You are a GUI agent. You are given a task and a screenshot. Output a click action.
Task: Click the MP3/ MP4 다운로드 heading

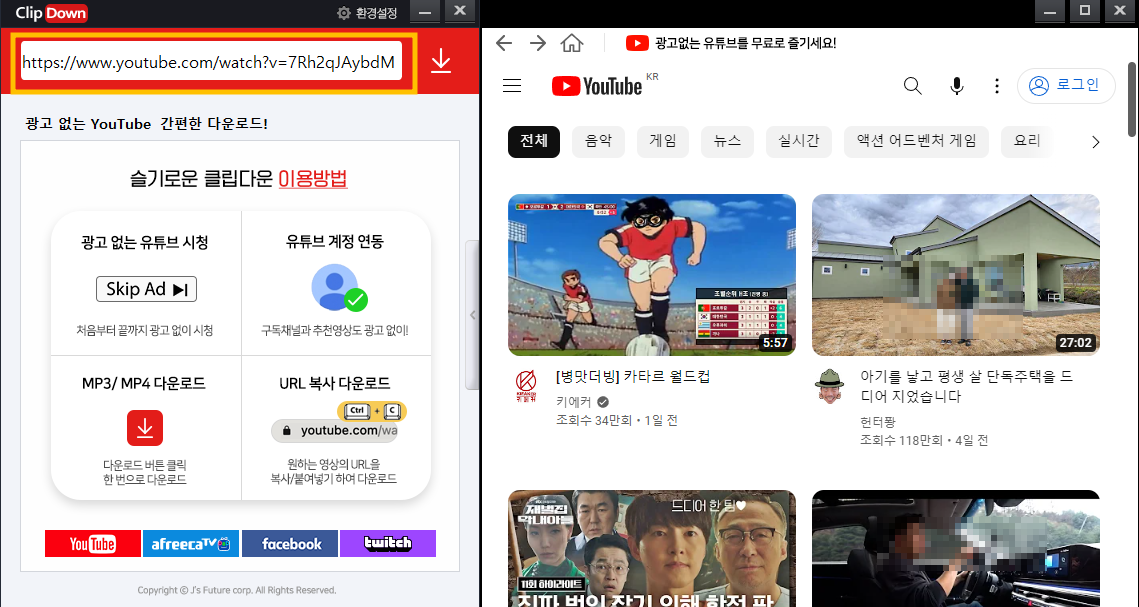coord(144,383)
